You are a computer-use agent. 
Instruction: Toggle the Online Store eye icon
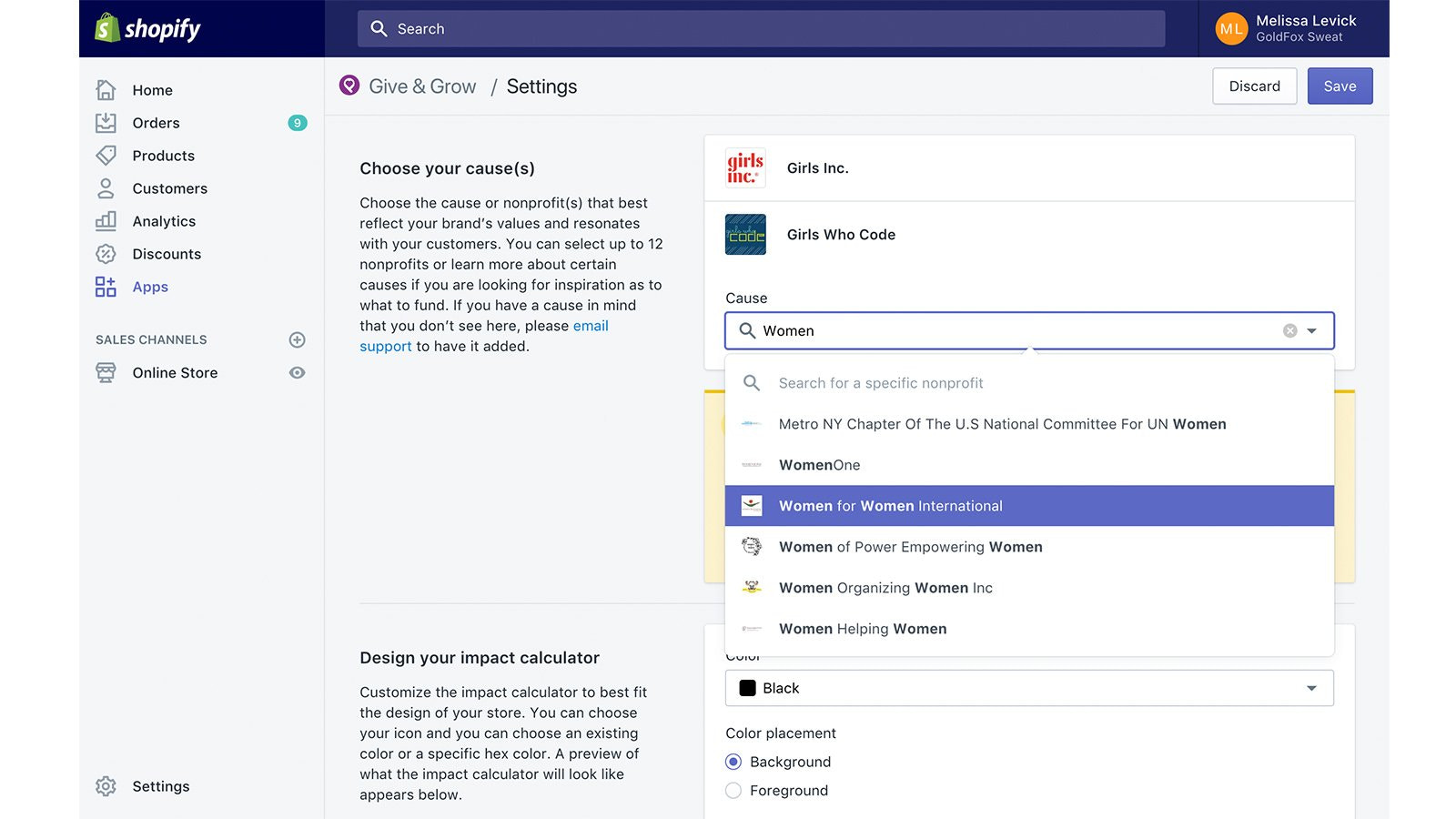pyautogui.click(x=297, y=372)
